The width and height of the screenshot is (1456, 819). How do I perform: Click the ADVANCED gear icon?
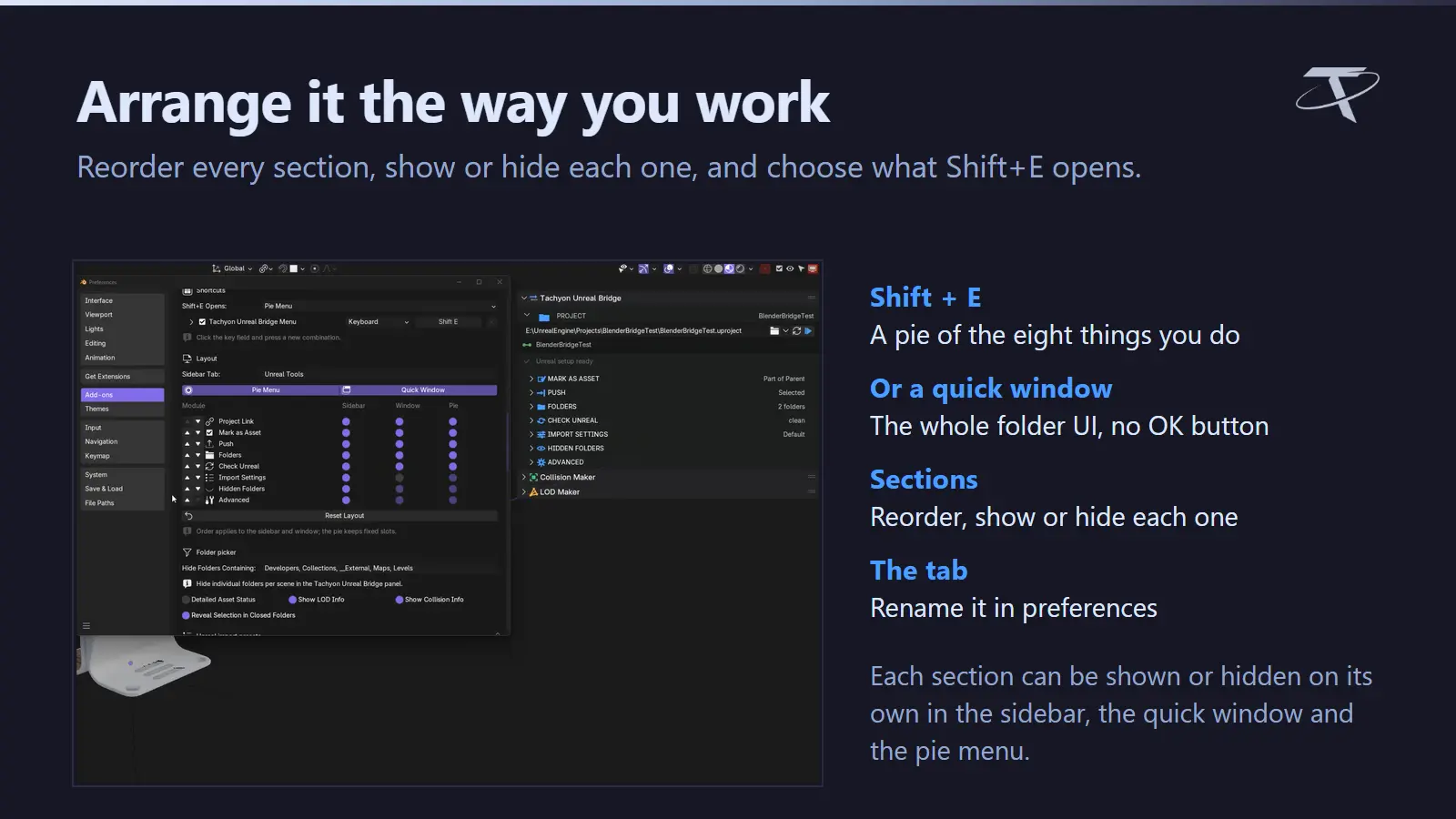tap(541, 462)
